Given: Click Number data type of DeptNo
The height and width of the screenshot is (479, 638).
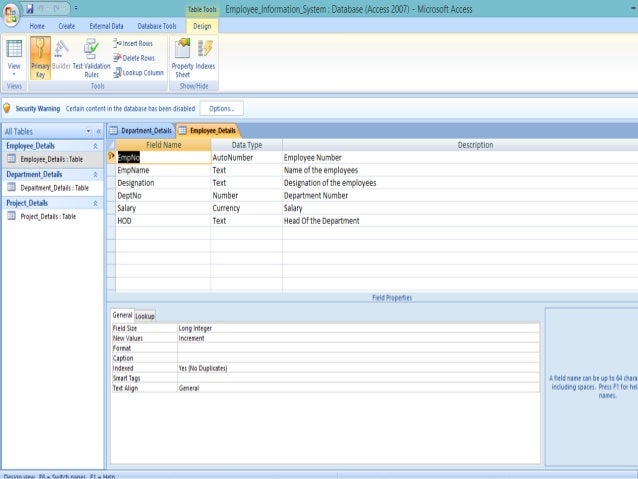Looking at the screenshot, I should [x=247, y=195].
